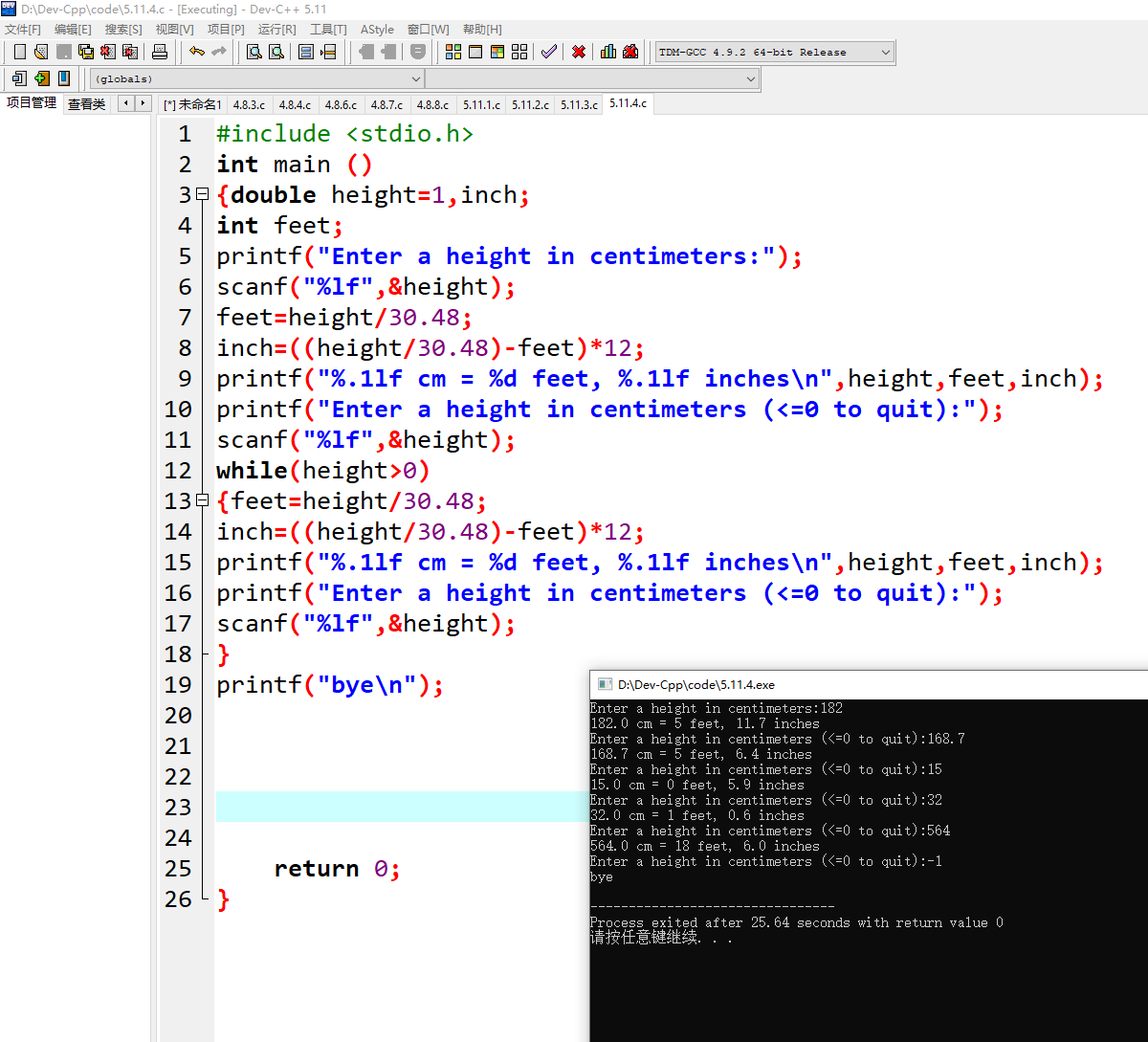Select the active 5.11.4.c file tab
Viewport: 1148px width, 1042px height.
tap(628, 103)
